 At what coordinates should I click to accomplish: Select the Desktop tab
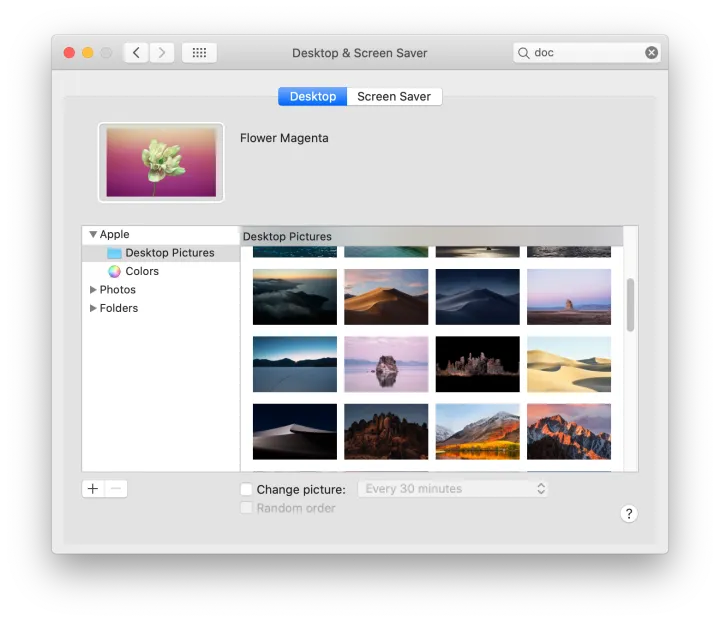coord(312,97)
